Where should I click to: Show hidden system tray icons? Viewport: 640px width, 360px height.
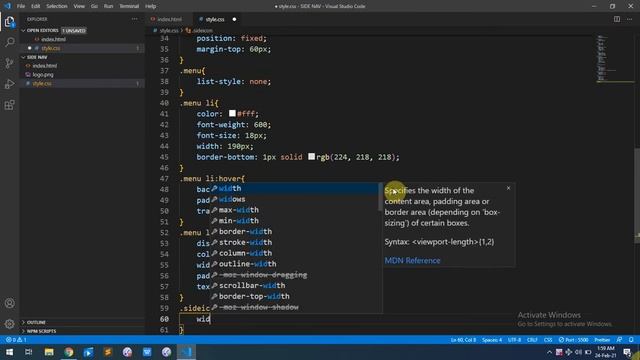click(549, 352)
